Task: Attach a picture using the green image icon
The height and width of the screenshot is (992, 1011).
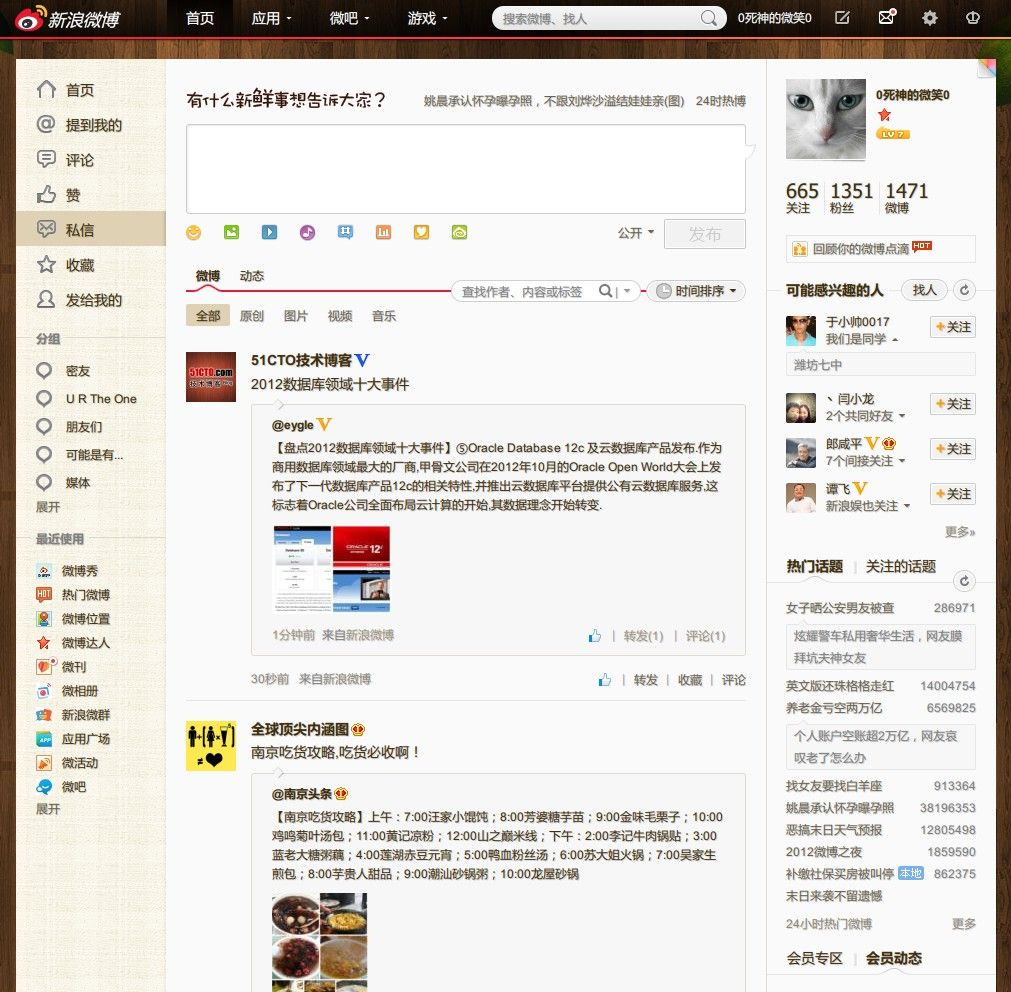Action: tap(231, 232)
